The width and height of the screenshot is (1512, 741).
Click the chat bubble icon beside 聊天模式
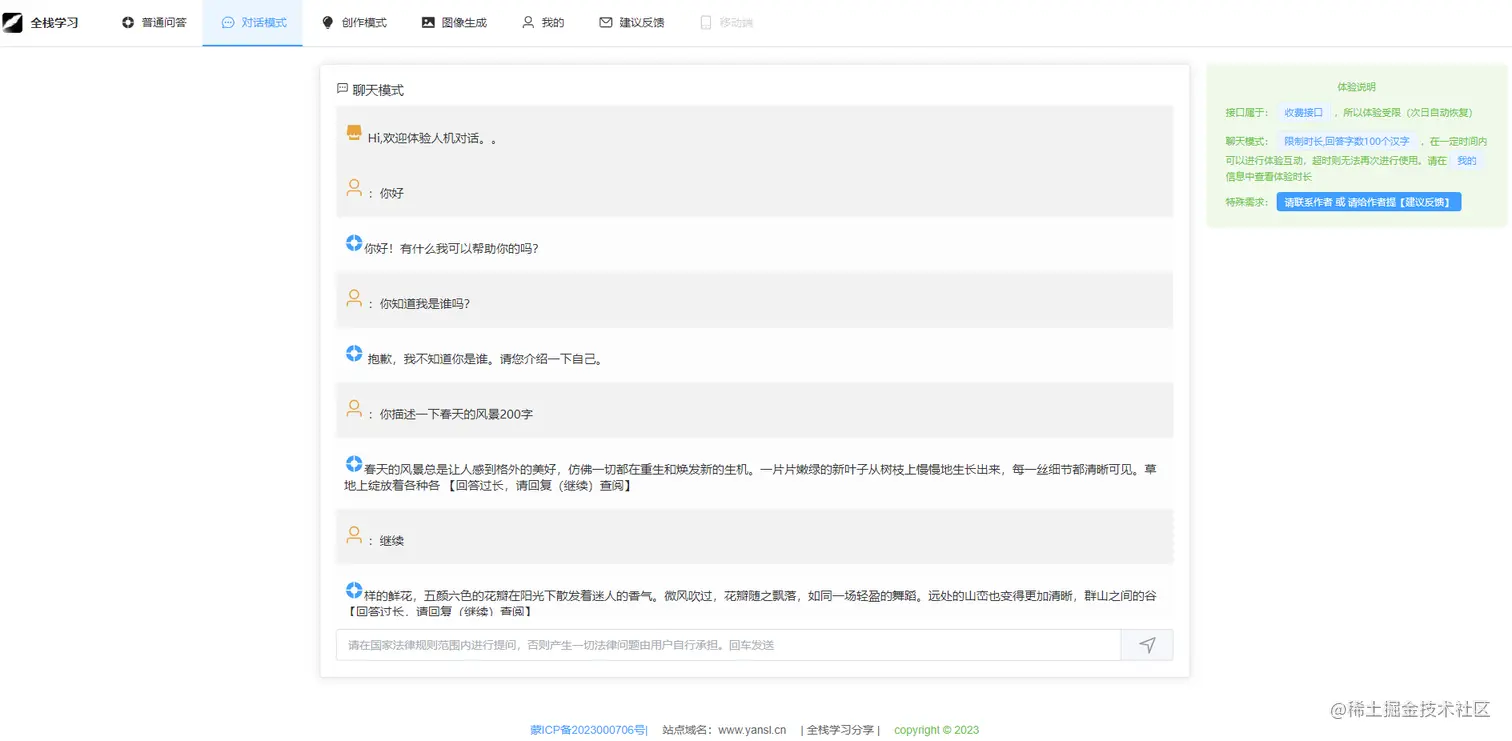pos(343,89)
